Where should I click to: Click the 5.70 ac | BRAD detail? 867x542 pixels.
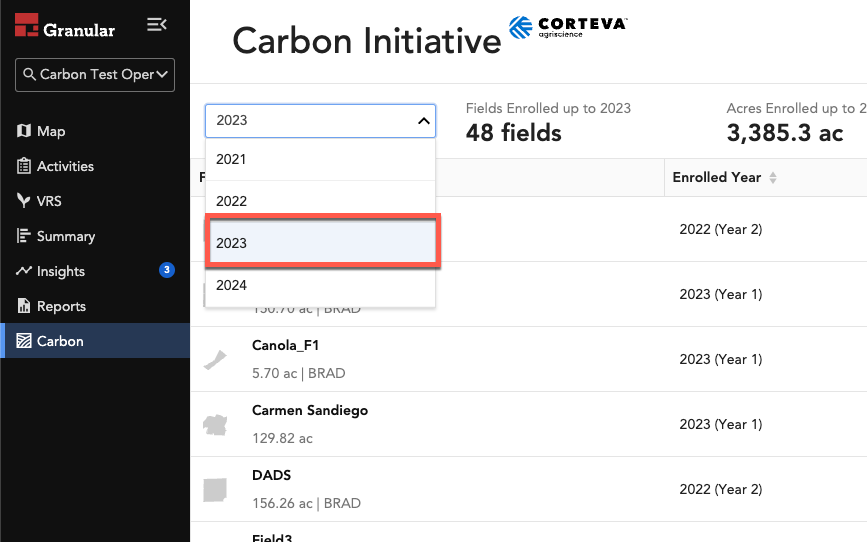click(x=299, y=373)
